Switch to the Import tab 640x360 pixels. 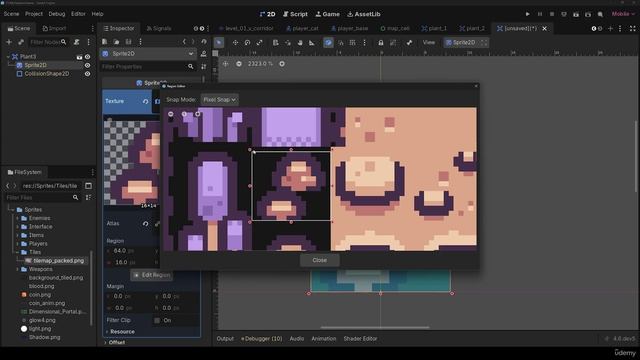point(54,28)
